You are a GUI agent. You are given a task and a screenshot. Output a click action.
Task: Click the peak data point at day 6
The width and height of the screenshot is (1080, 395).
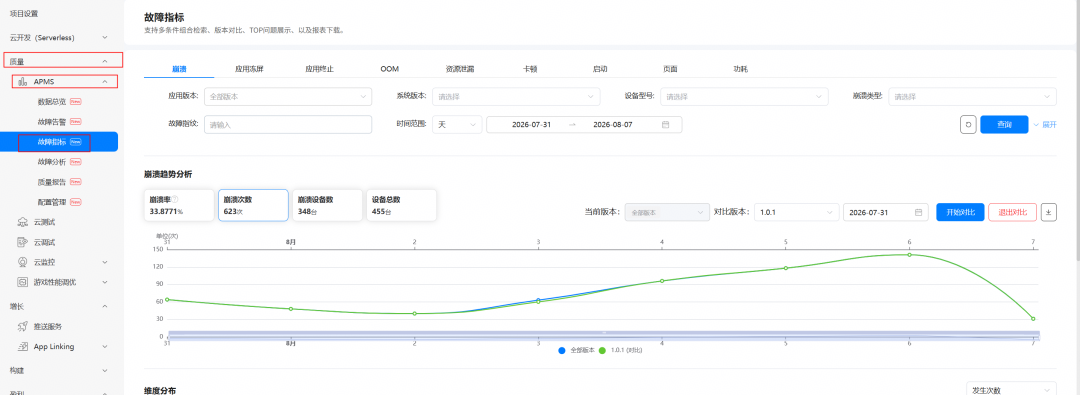[909, 254]
